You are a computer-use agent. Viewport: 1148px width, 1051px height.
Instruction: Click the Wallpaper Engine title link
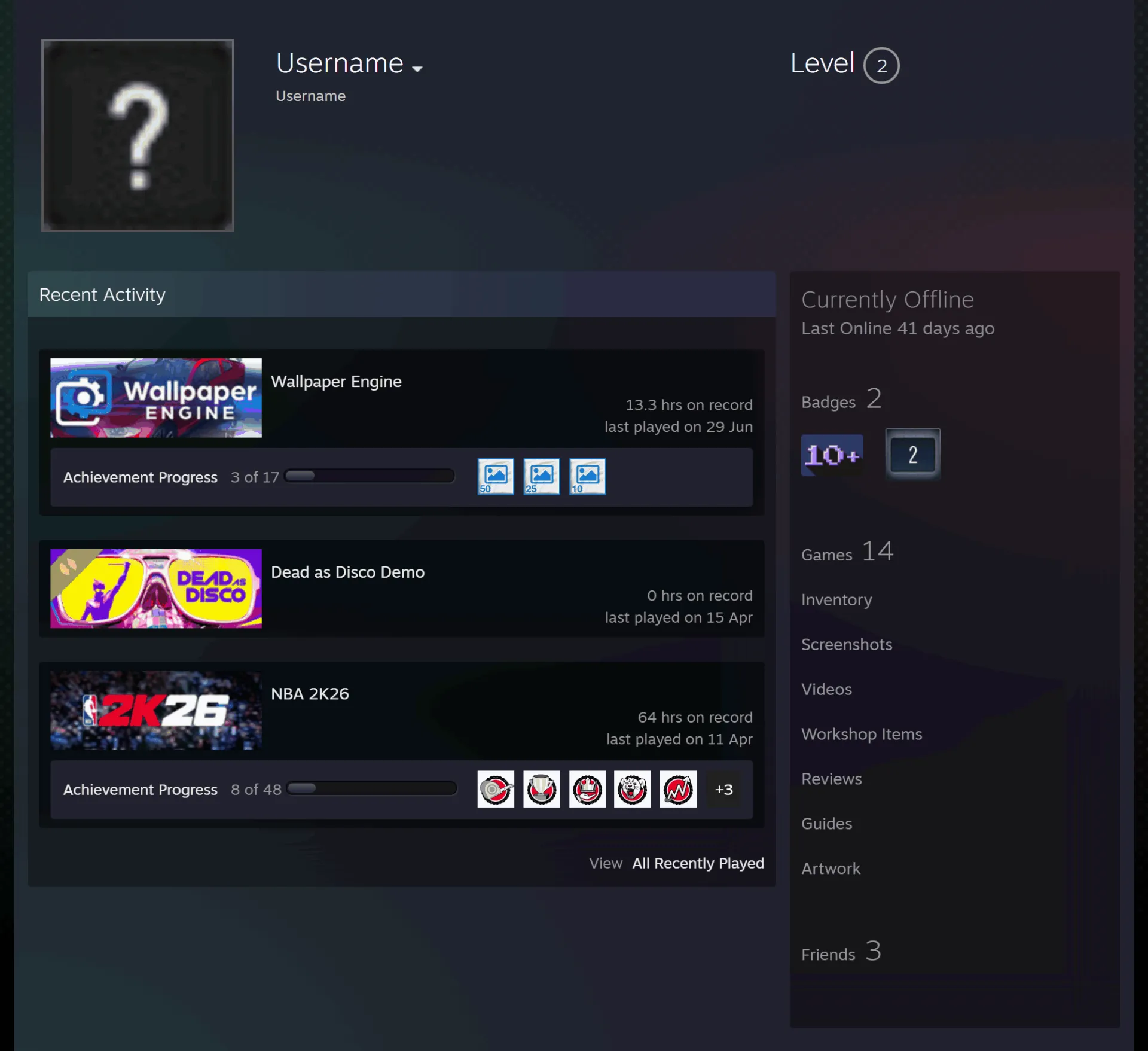[336, 382]
